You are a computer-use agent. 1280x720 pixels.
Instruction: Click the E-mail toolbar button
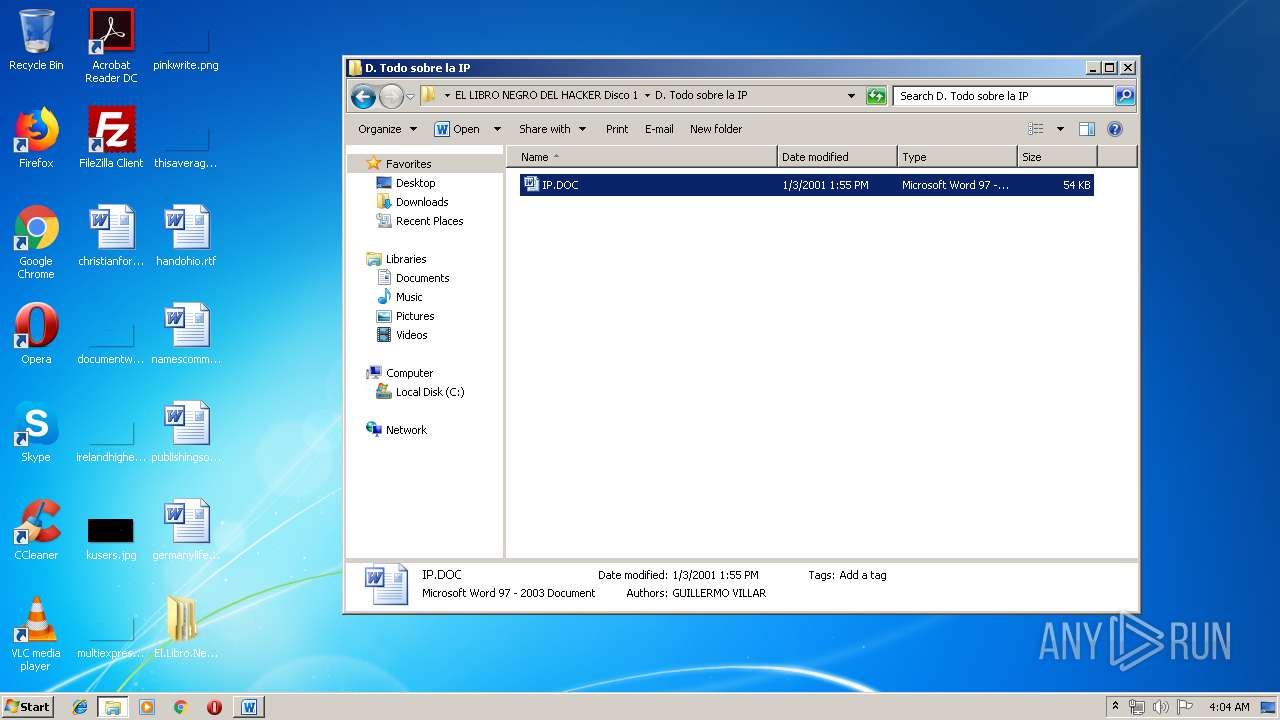(659, 129)
